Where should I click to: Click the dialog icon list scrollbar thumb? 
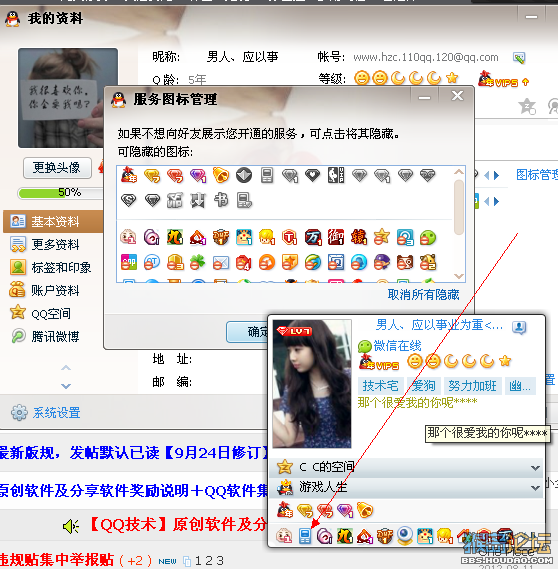click(459, 208)
